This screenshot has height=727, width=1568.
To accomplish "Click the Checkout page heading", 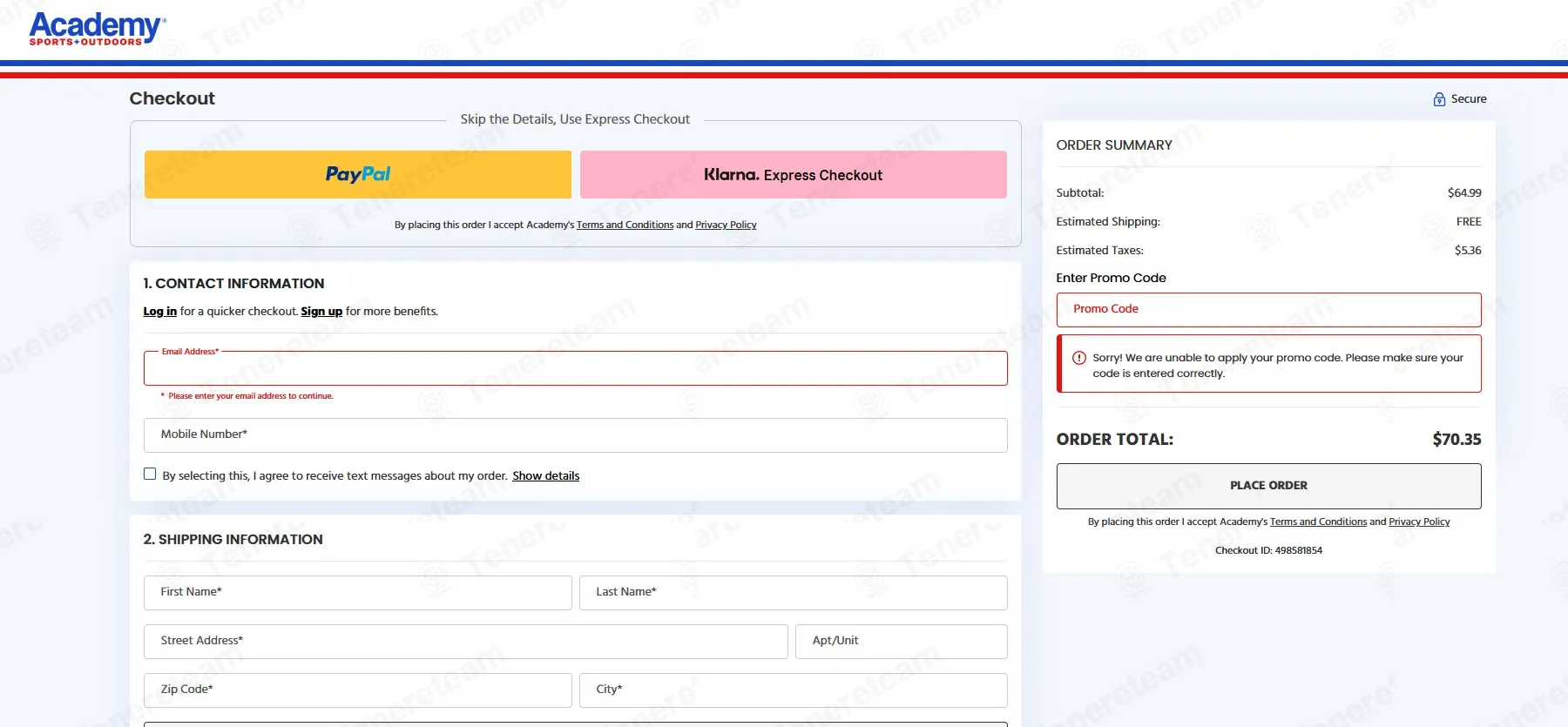I will point(172,98).
